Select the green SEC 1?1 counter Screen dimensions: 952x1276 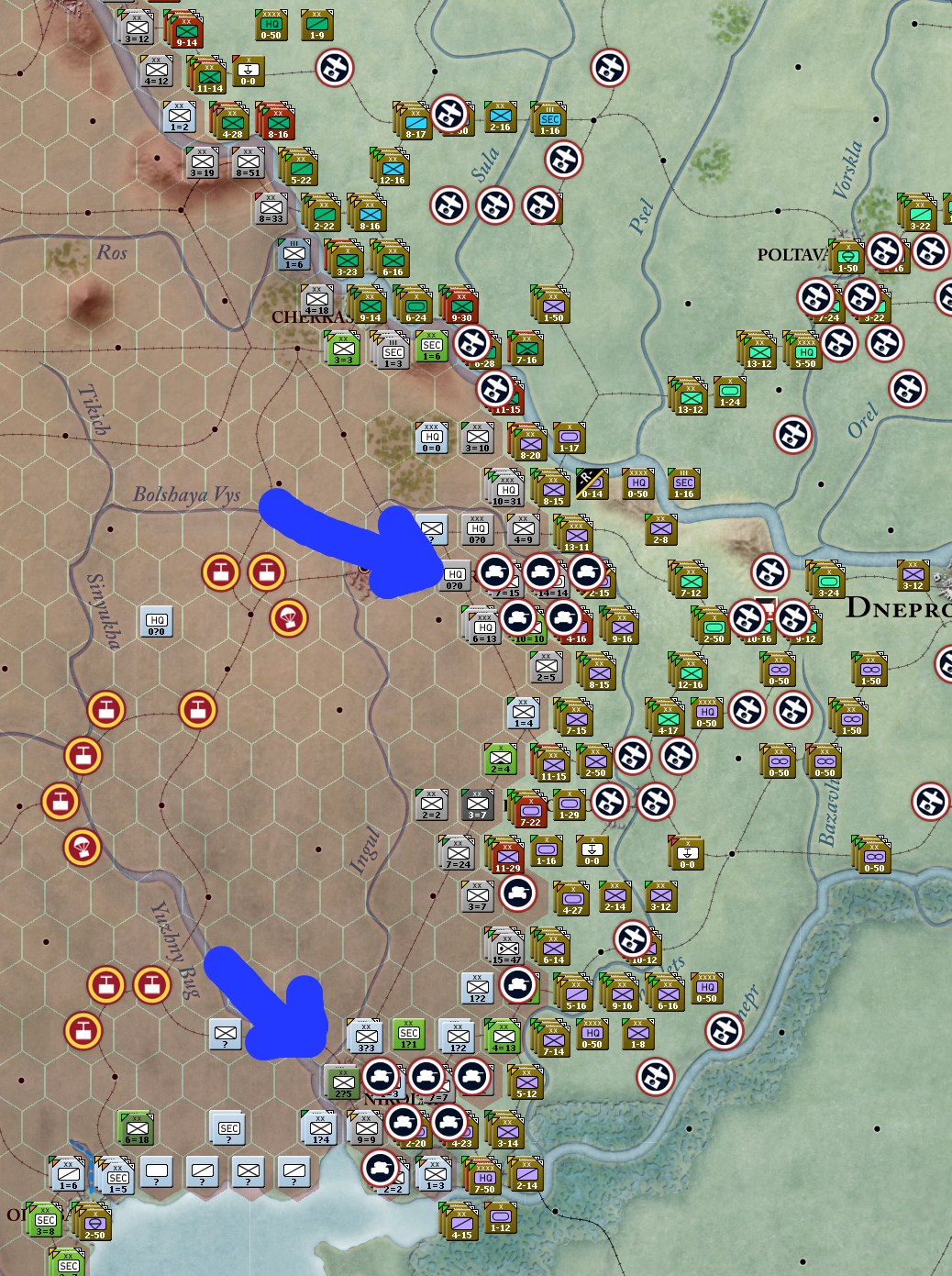[x=408, y=1034]
